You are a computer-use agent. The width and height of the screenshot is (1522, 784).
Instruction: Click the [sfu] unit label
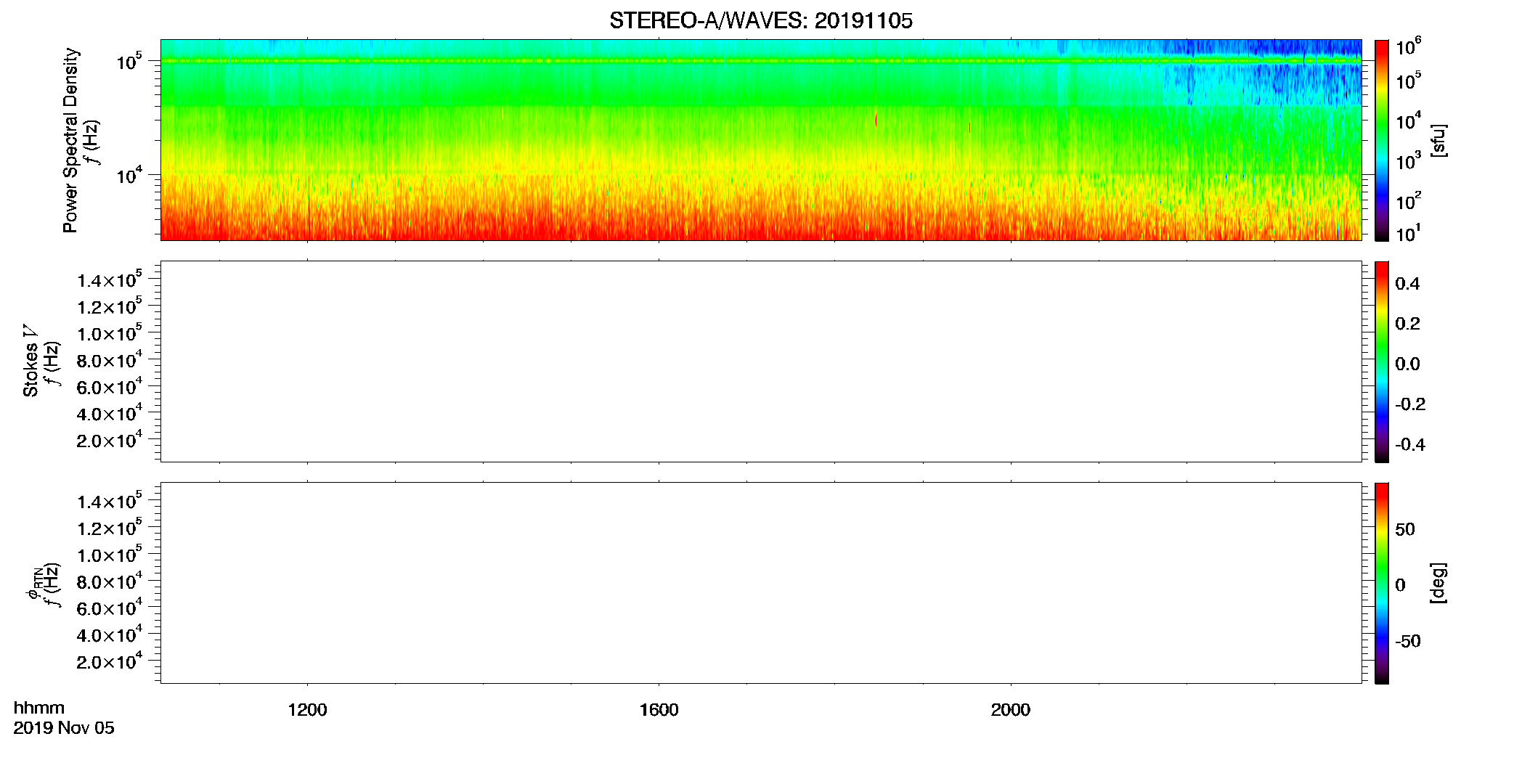pyautogui.click(x=1438, y=140)
